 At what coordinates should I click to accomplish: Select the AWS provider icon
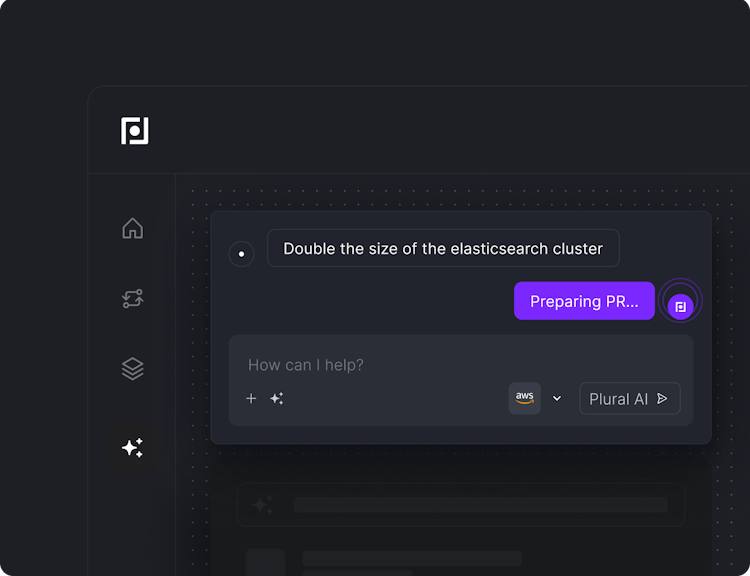pyautogui.click(x=525, y=398)
